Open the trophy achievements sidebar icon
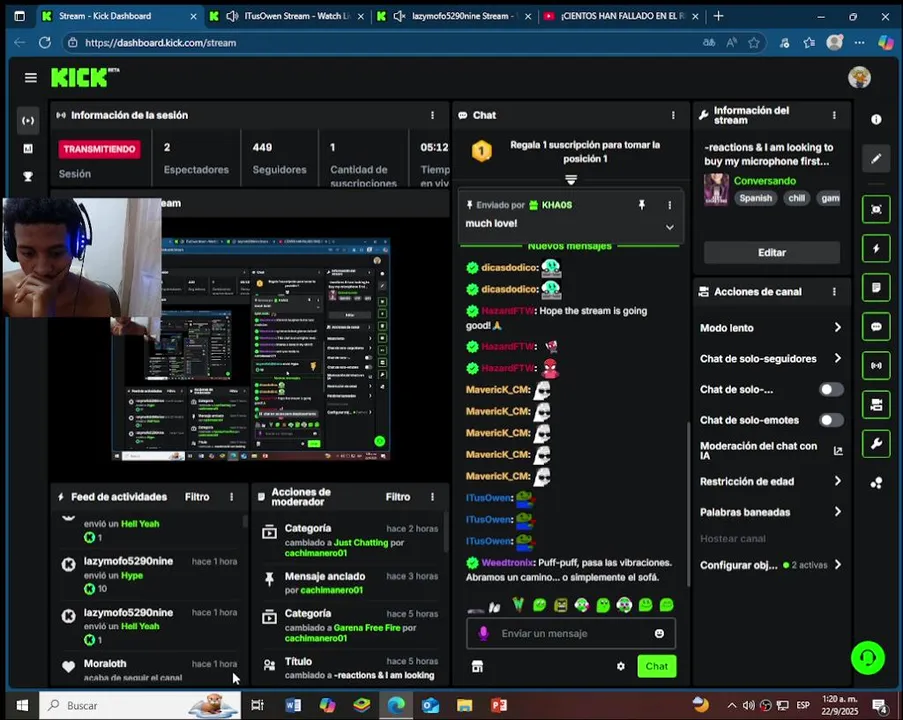The width and height of the screenshot is (903, 720). (x=28, y=176)
